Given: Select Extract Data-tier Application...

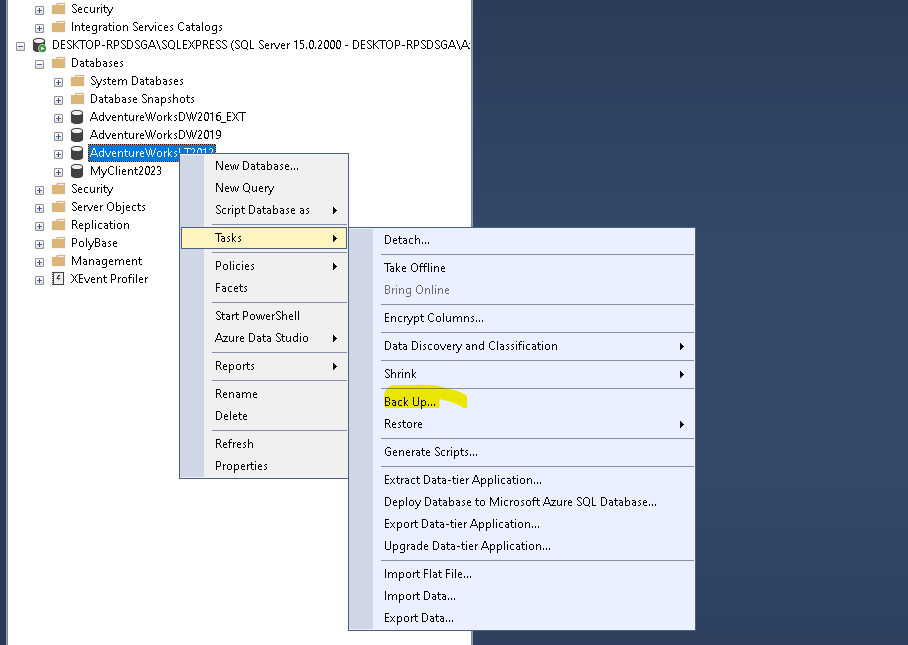Looking at the screenshot, I should (522, 480).
